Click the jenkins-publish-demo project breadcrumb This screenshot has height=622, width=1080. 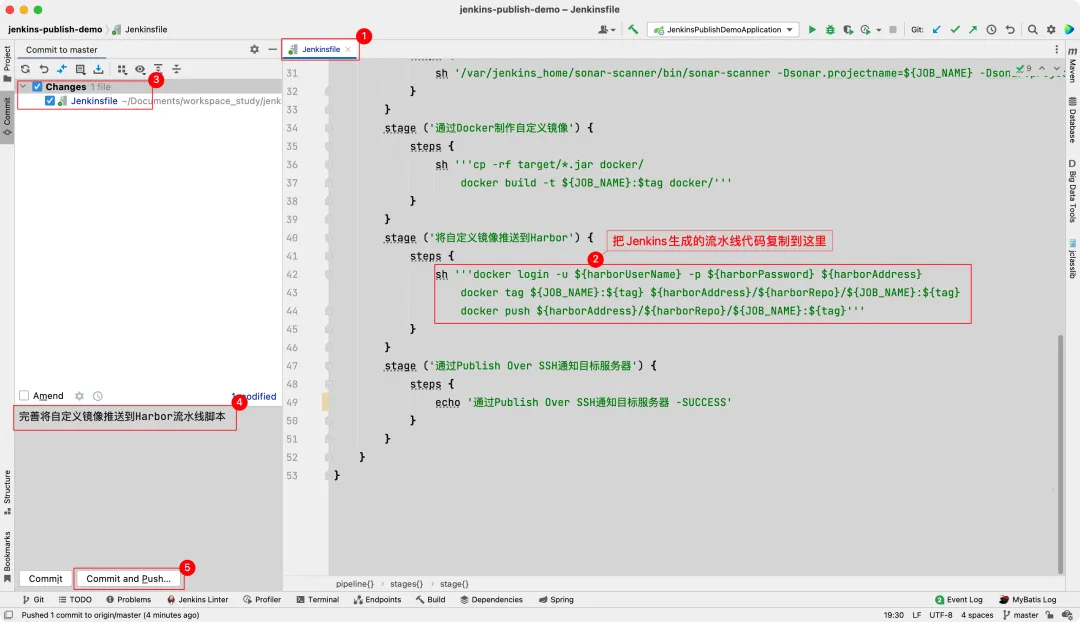[55, 30]
